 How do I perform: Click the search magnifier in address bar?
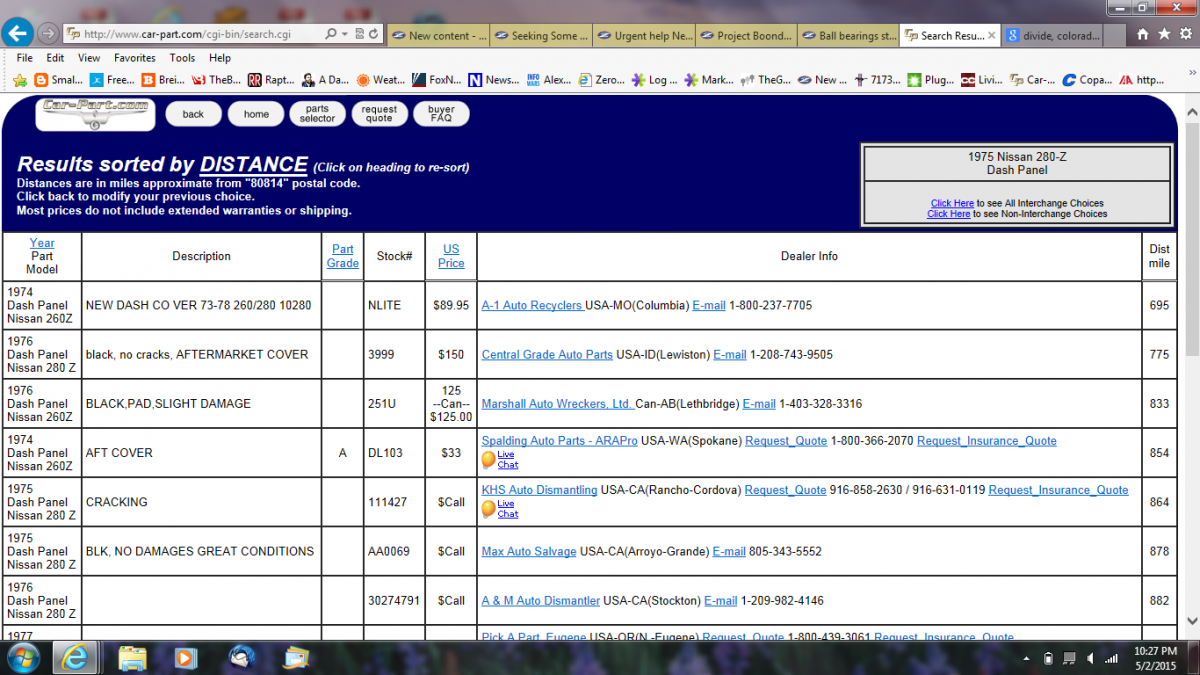coord(332,34)
